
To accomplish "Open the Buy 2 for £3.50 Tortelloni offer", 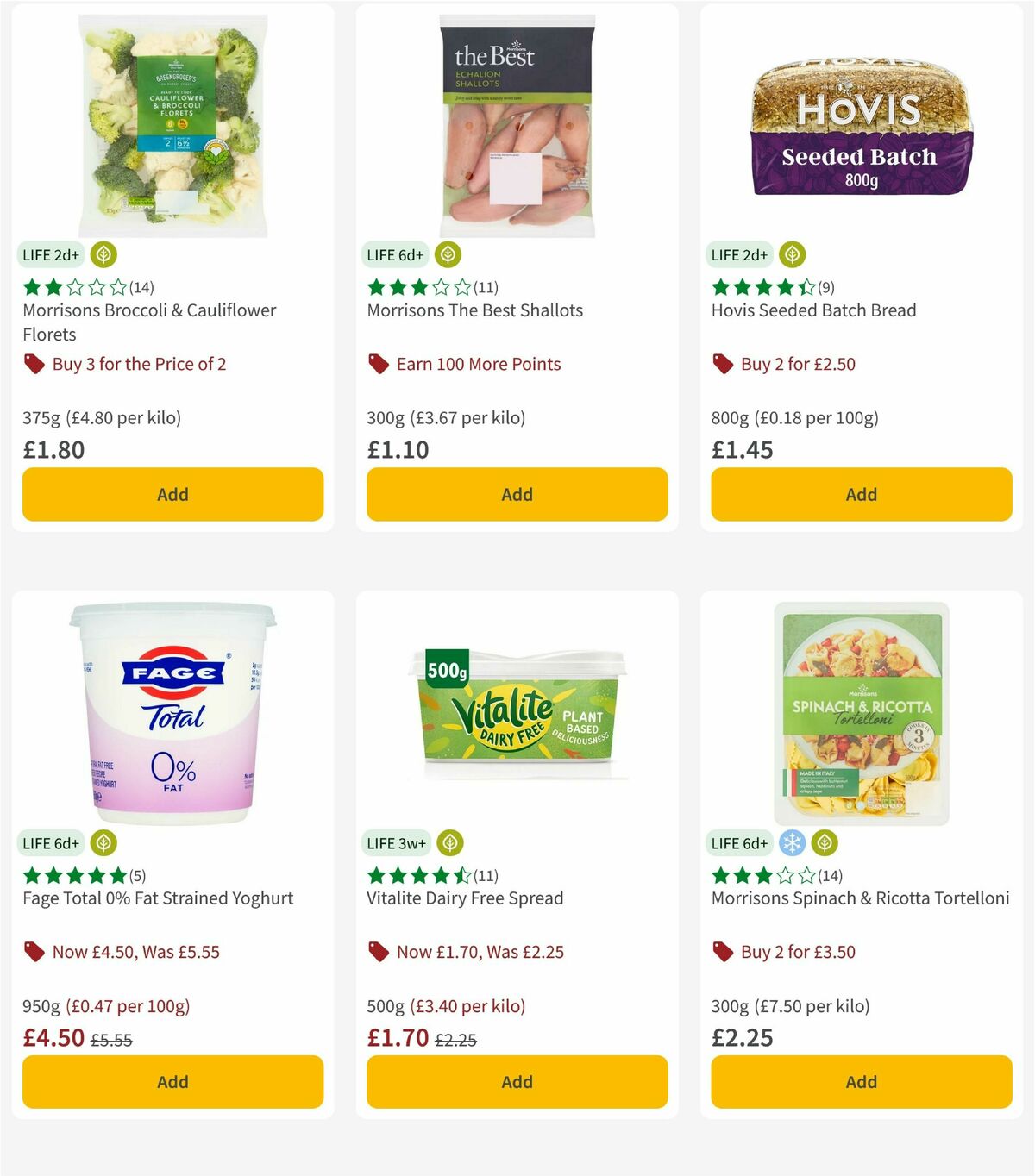I will (798, 952).
